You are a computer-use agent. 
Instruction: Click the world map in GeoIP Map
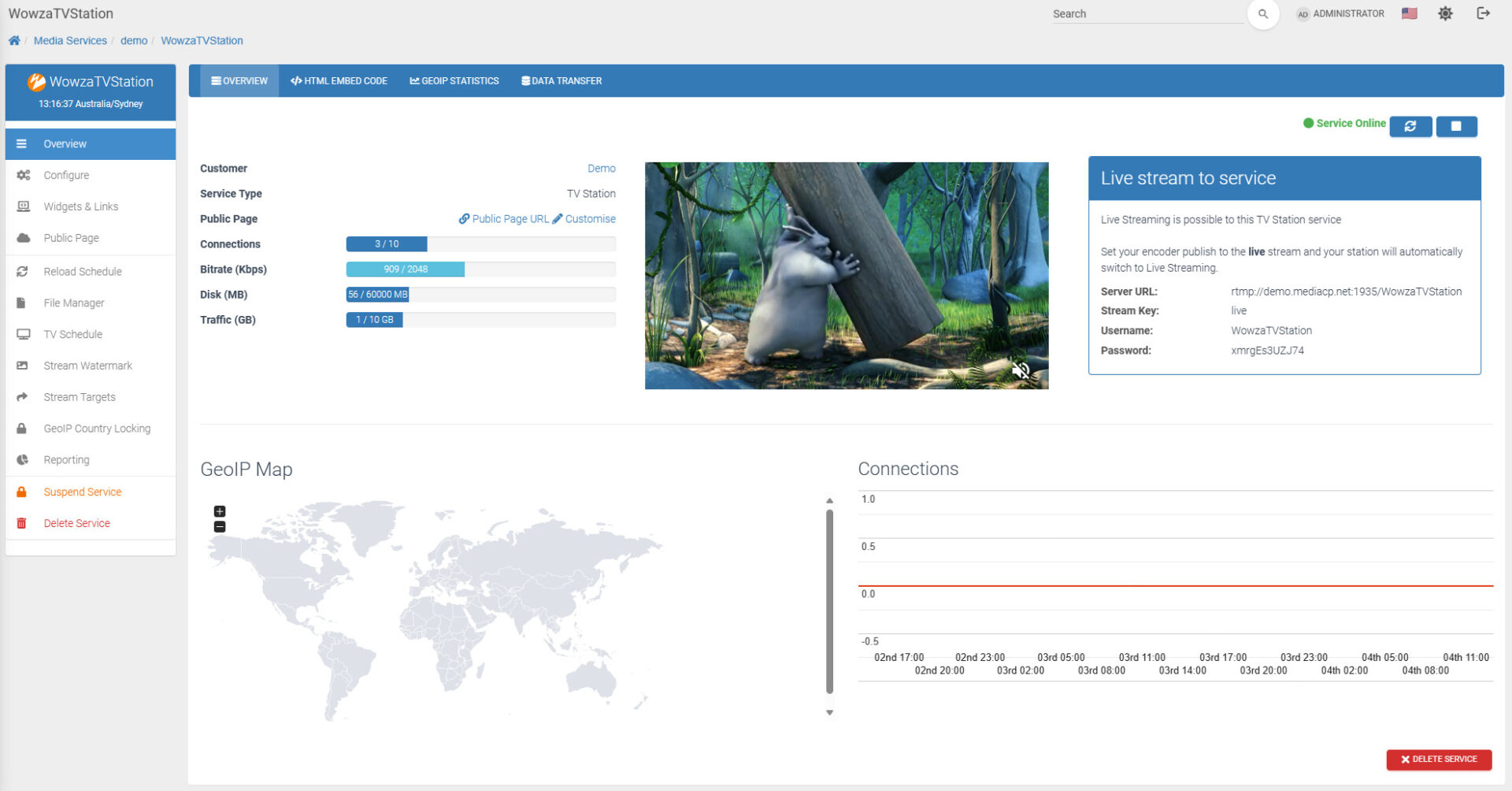coord(433,611)
